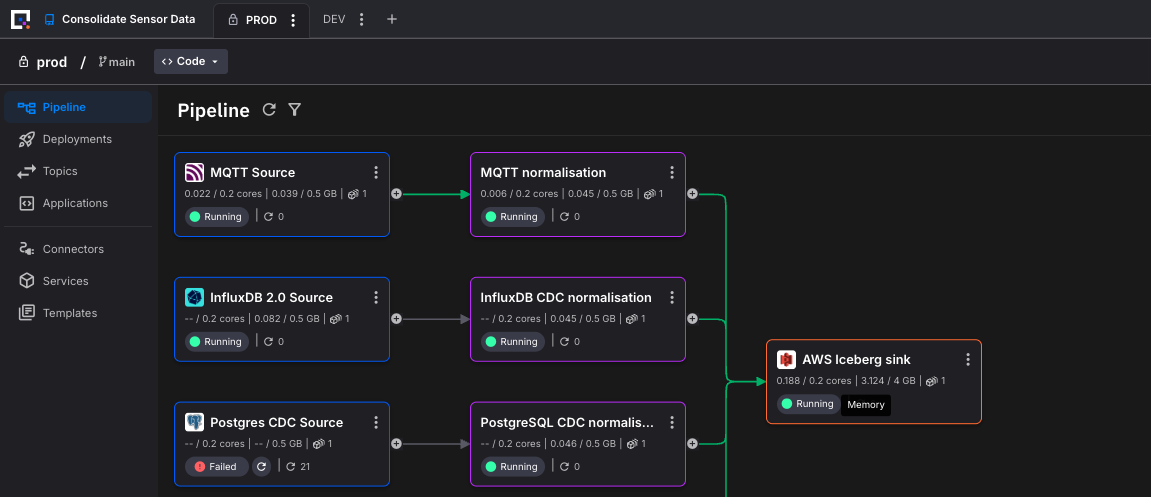
Task: Click the Failed status badge
Action: coord(217,466)
